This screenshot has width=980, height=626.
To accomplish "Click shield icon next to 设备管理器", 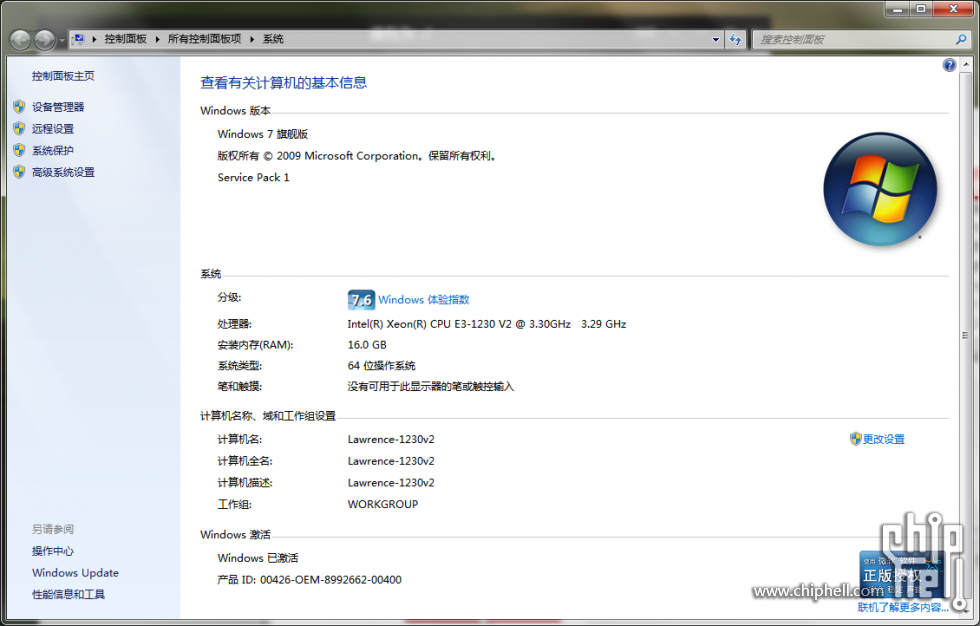I will click(19, 107).
